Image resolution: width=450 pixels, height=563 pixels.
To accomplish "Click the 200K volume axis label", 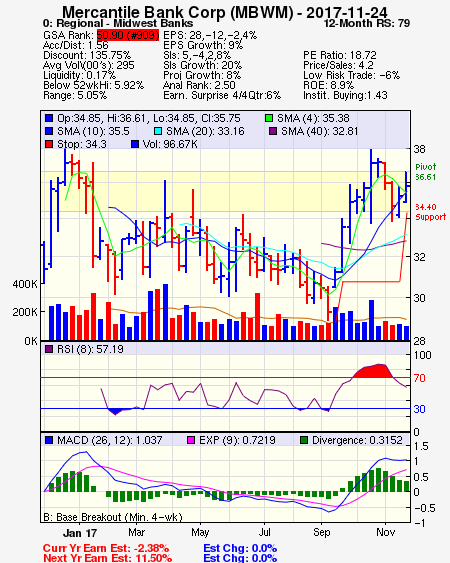I will click(25, 312).
